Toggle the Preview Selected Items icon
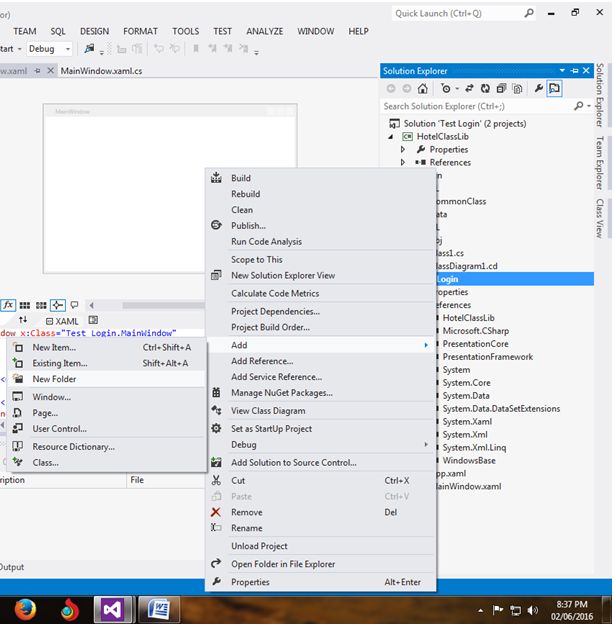Viewport: 614px width, 626px height. [x=554, y=88]
